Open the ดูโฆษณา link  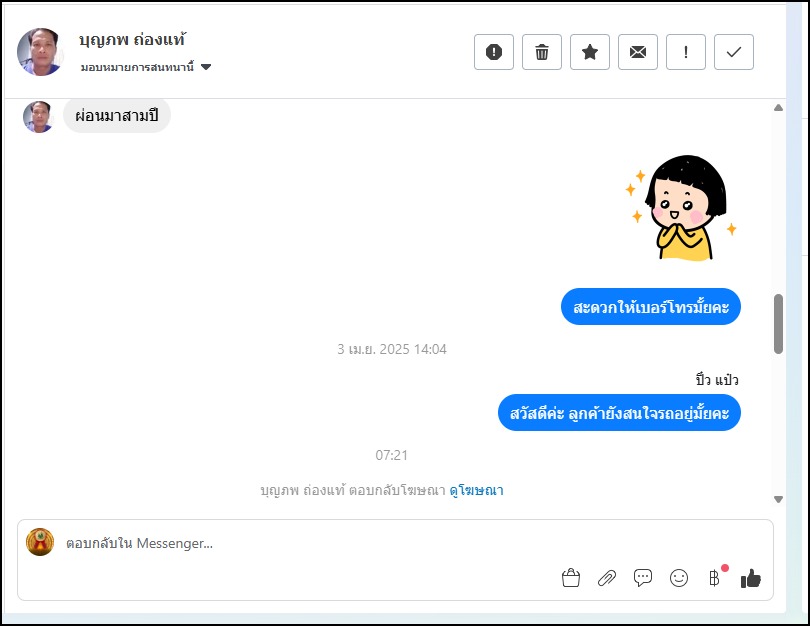[x=476, y=490]
